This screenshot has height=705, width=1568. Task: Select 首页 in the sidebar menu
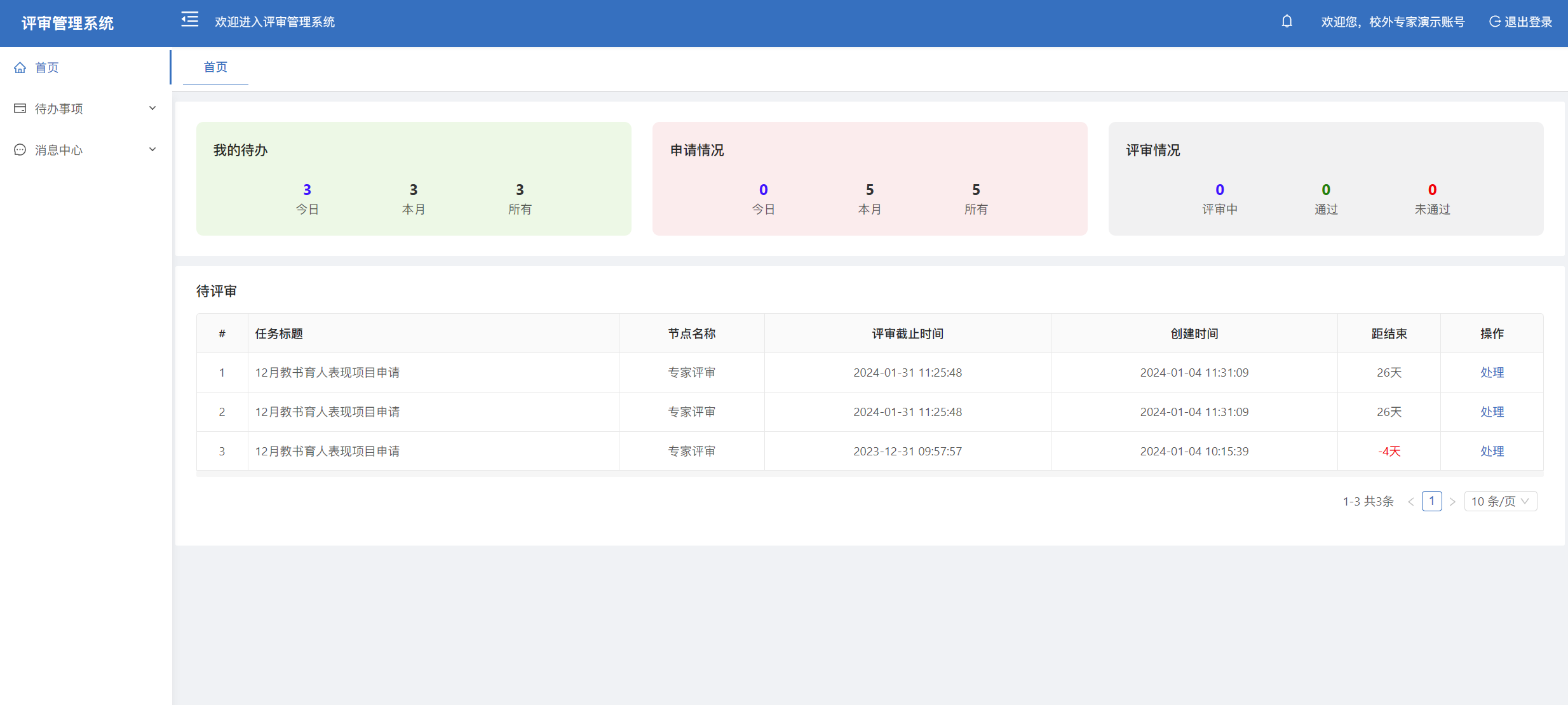tap(47, 67)
